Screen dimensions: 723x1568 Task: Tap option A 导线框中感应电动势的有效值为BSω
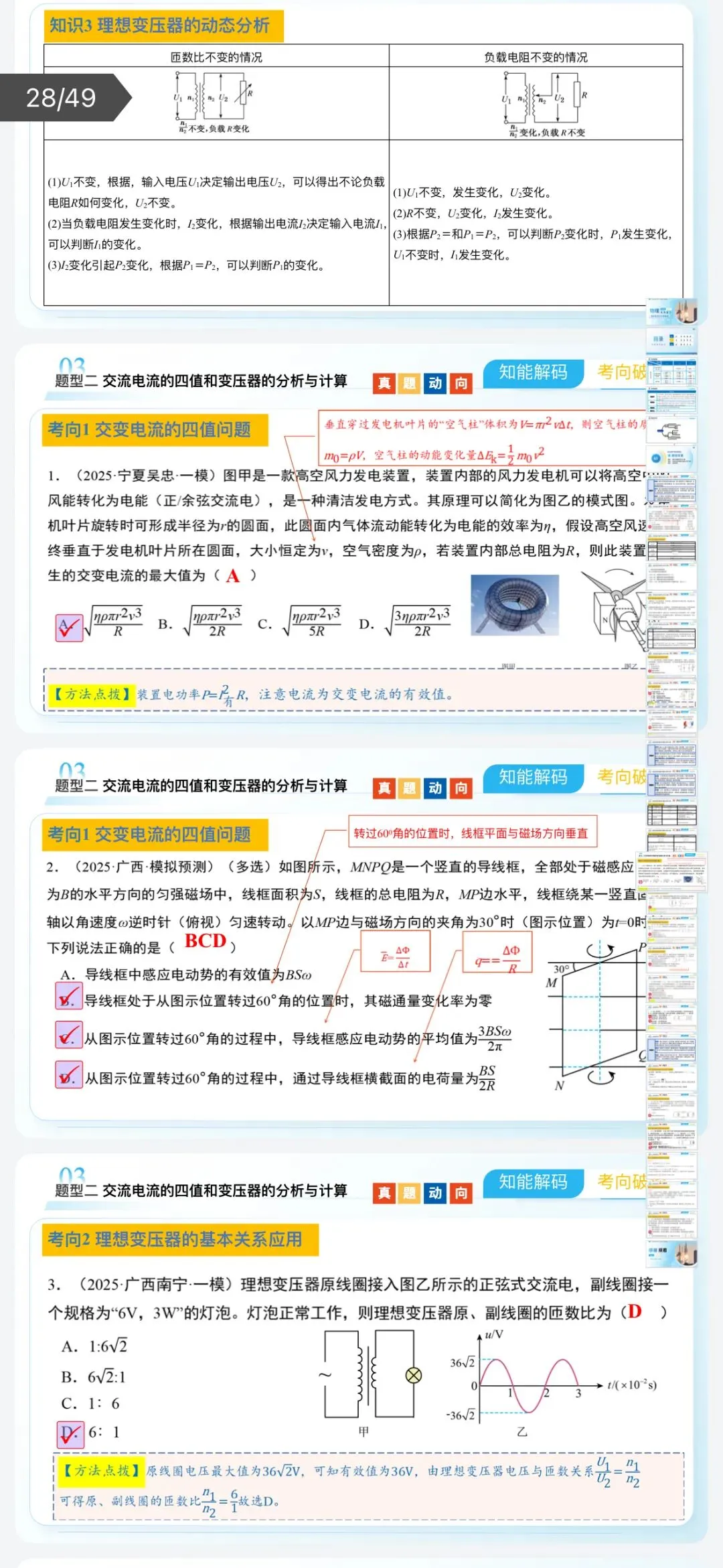(185, 975)
